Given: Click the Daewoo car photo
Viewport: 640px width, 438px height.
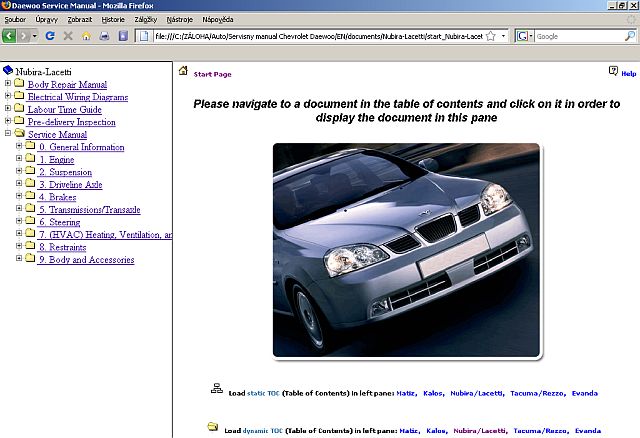Looking at the screenshot, I should pos(406,250).
